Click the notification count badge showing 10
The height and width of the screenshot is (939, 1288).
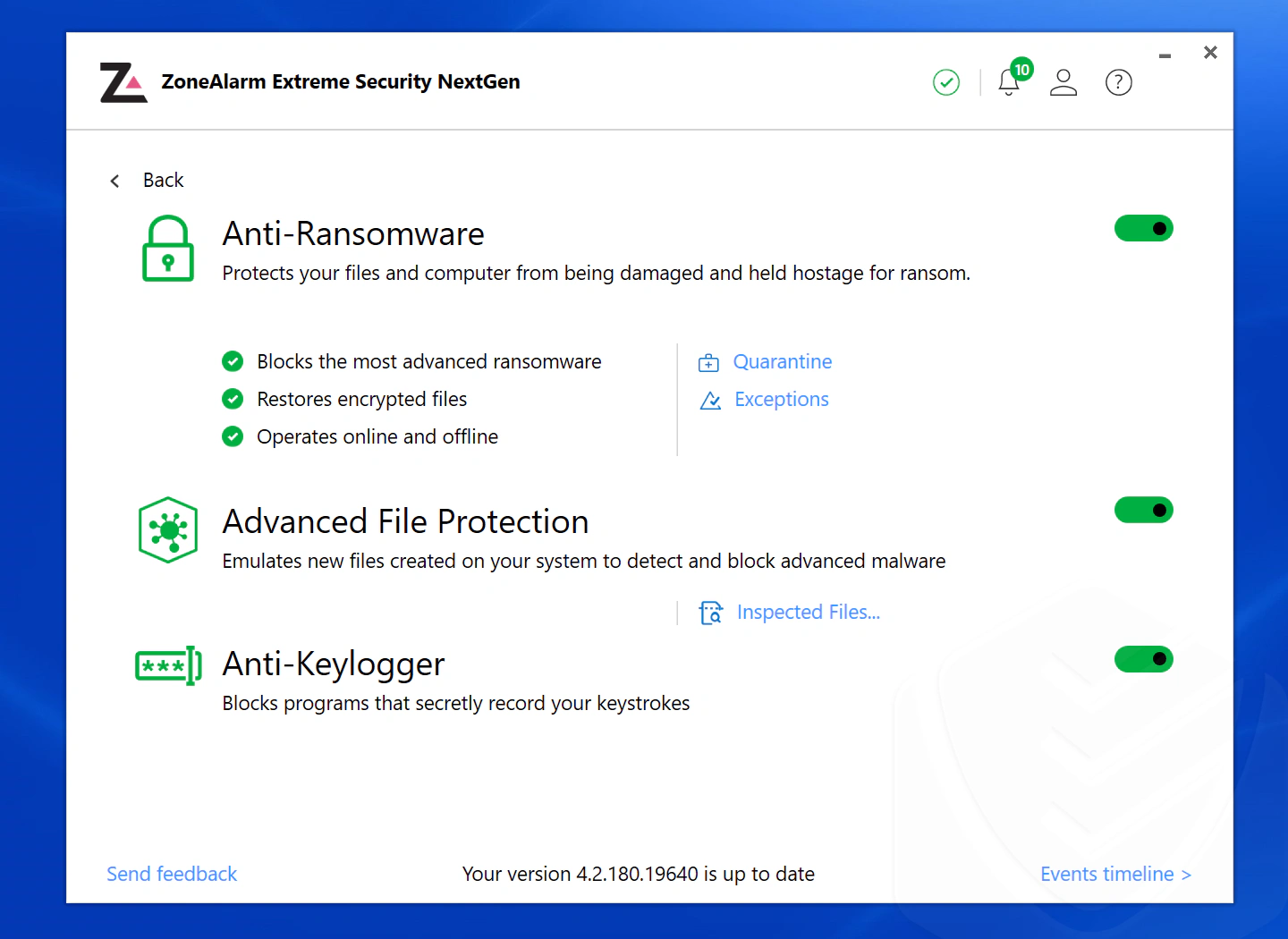1022,69
